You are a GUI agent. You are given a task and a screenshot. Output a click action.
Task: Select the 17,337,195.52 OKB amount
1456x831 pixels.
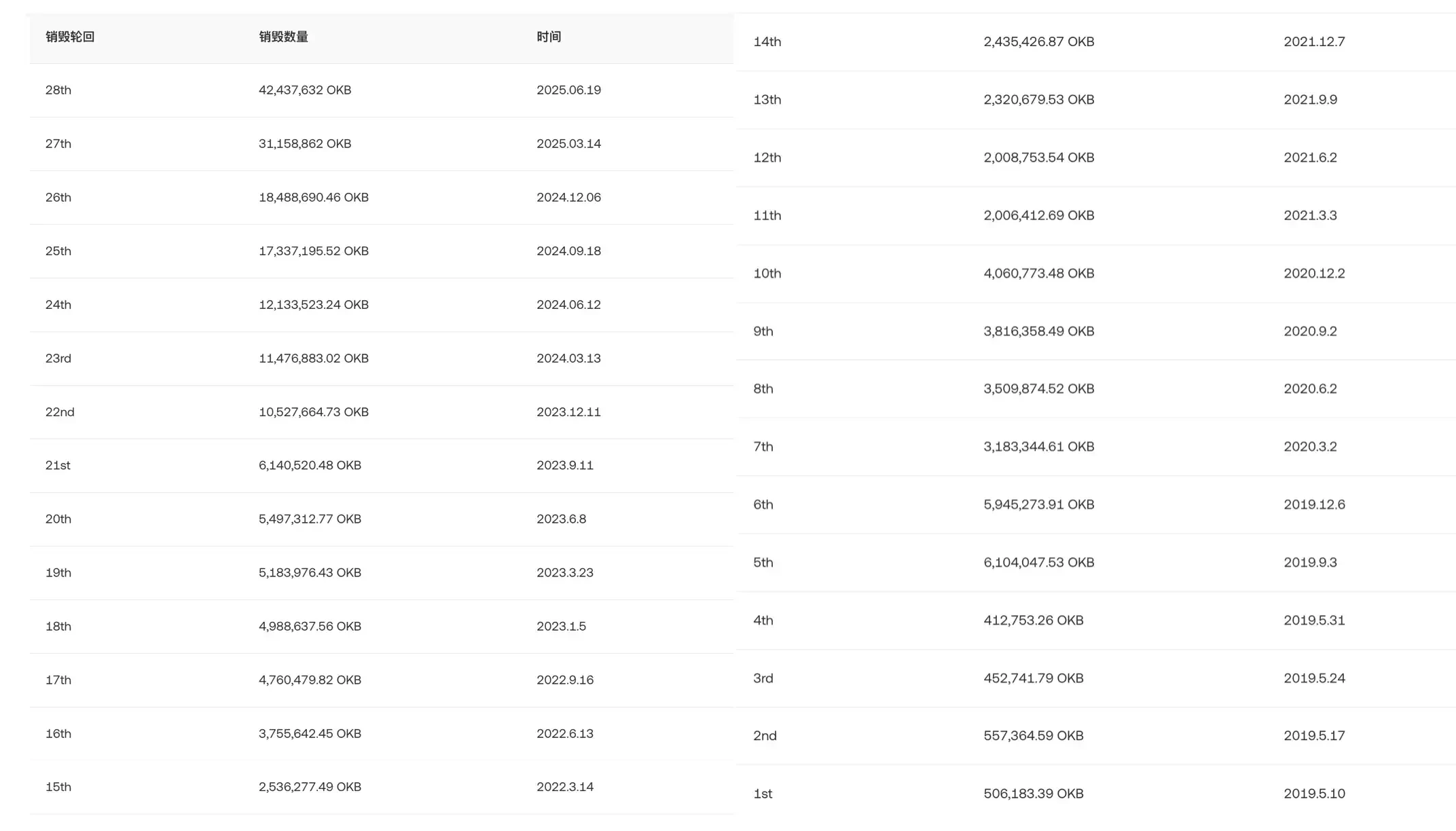pyautogui.click(x=314, y=251)
